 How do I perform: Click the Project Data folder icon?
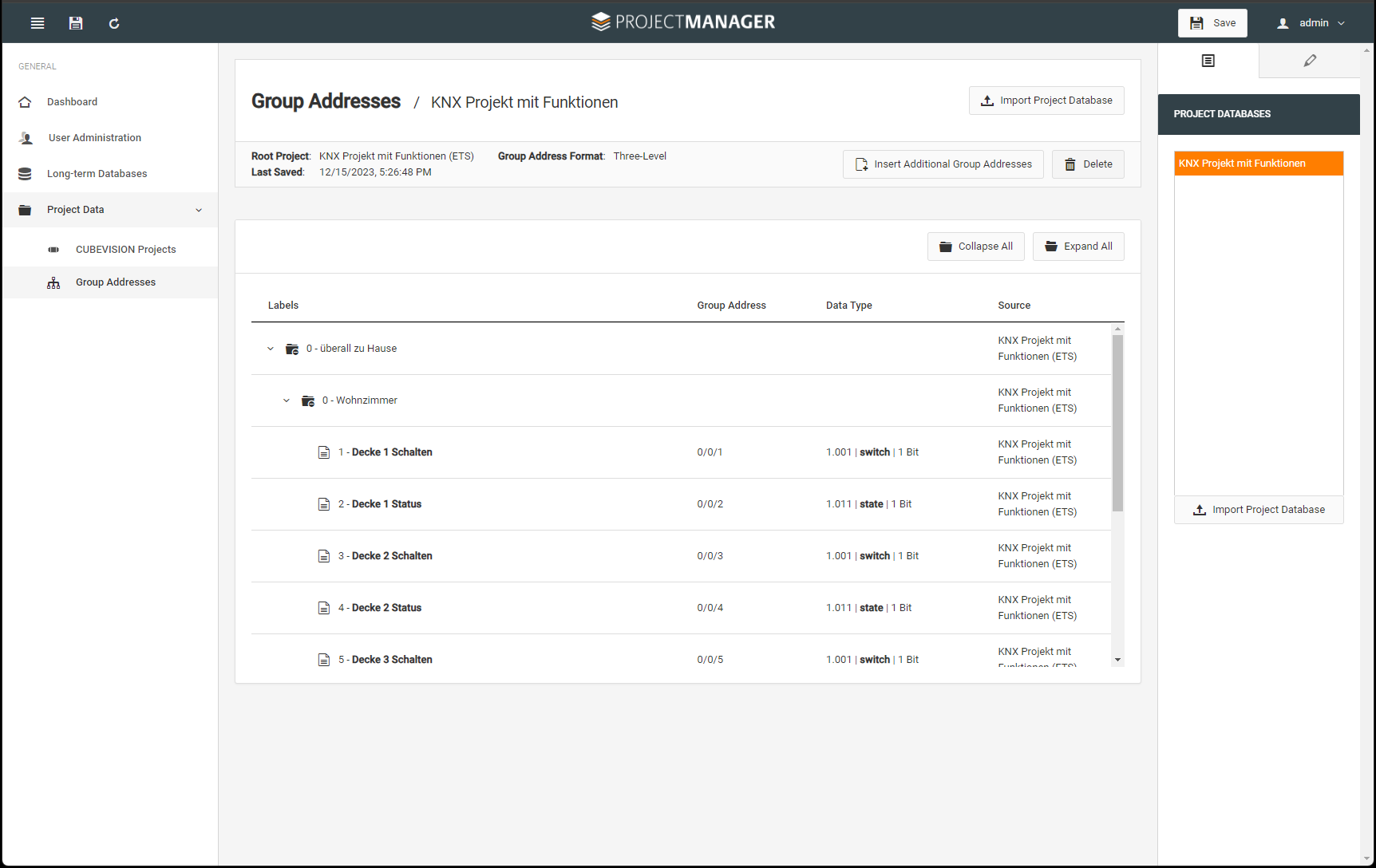coord(25,210)
